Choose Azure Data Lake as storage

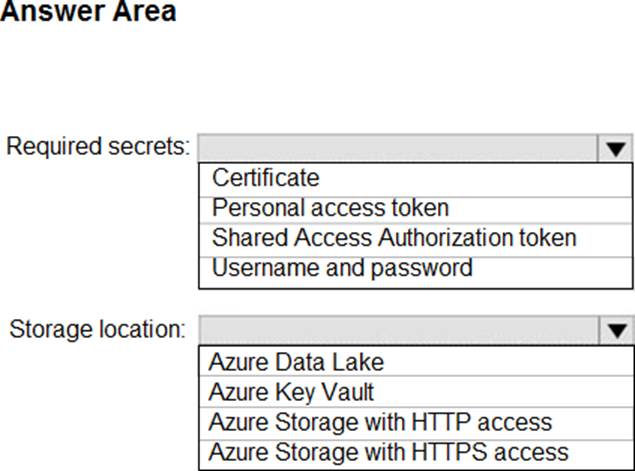click(x=296, y=361)
